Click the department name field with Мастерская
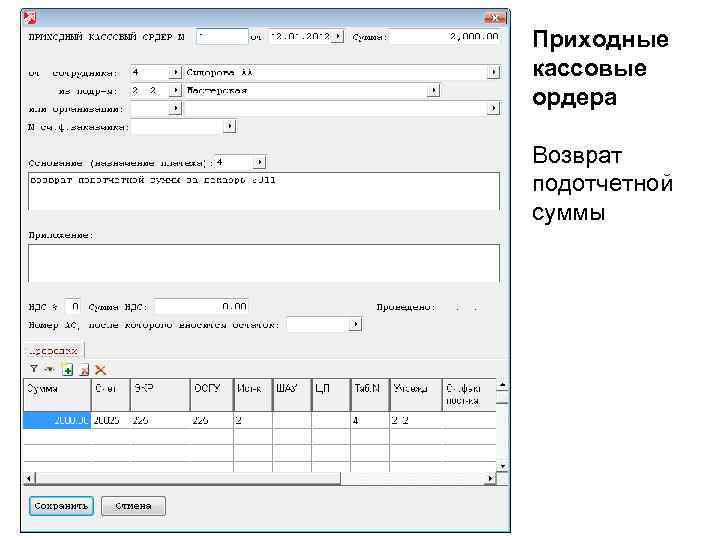This screenshot has width=720, height=540. [x=306, y=90]
